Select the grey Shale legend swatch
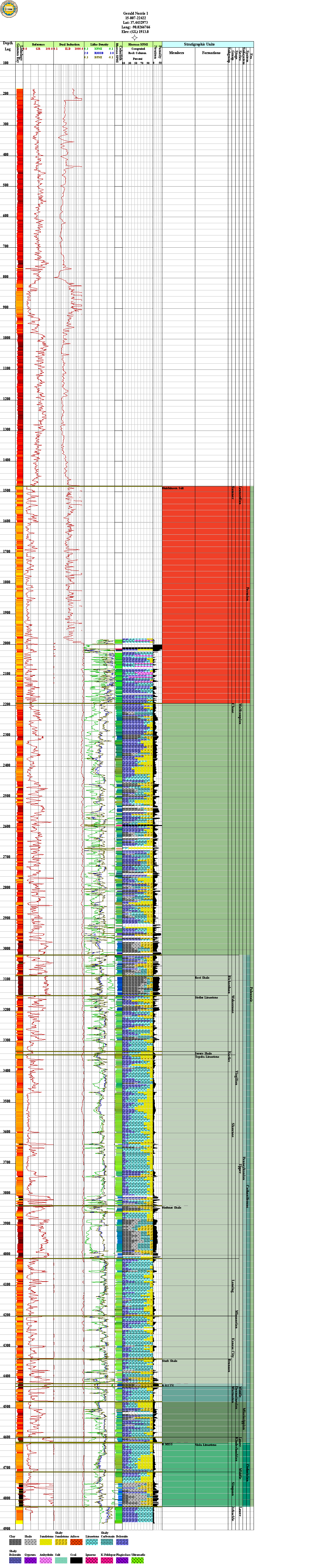The height and width of the screenshot is (1568, 330). tap(31, 1542)
